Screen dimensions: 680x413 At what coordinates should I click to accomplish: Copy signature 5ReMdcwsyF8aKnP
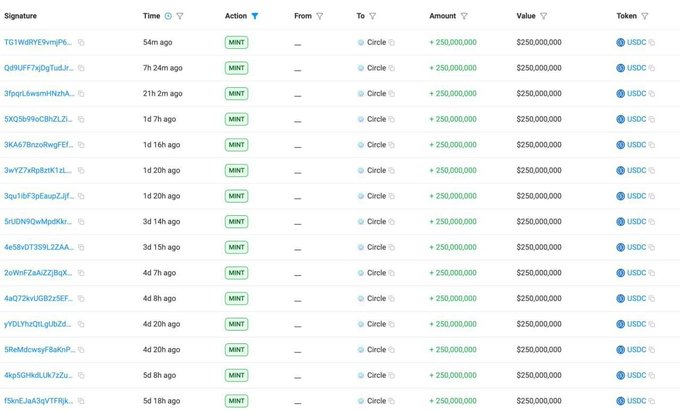[x=81, y=350]
